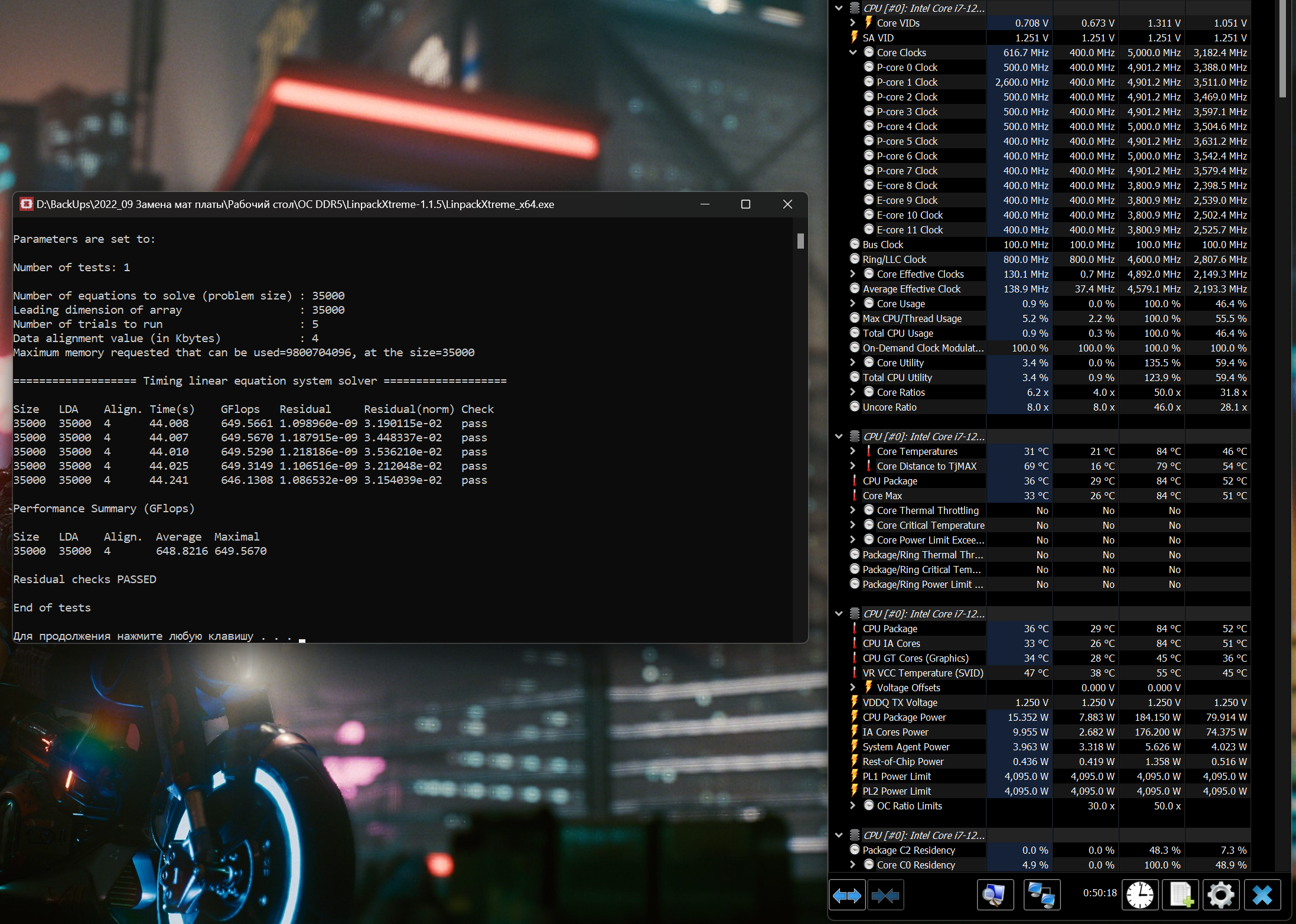Click the expand columns arrows button

click(x=846, y=896)
